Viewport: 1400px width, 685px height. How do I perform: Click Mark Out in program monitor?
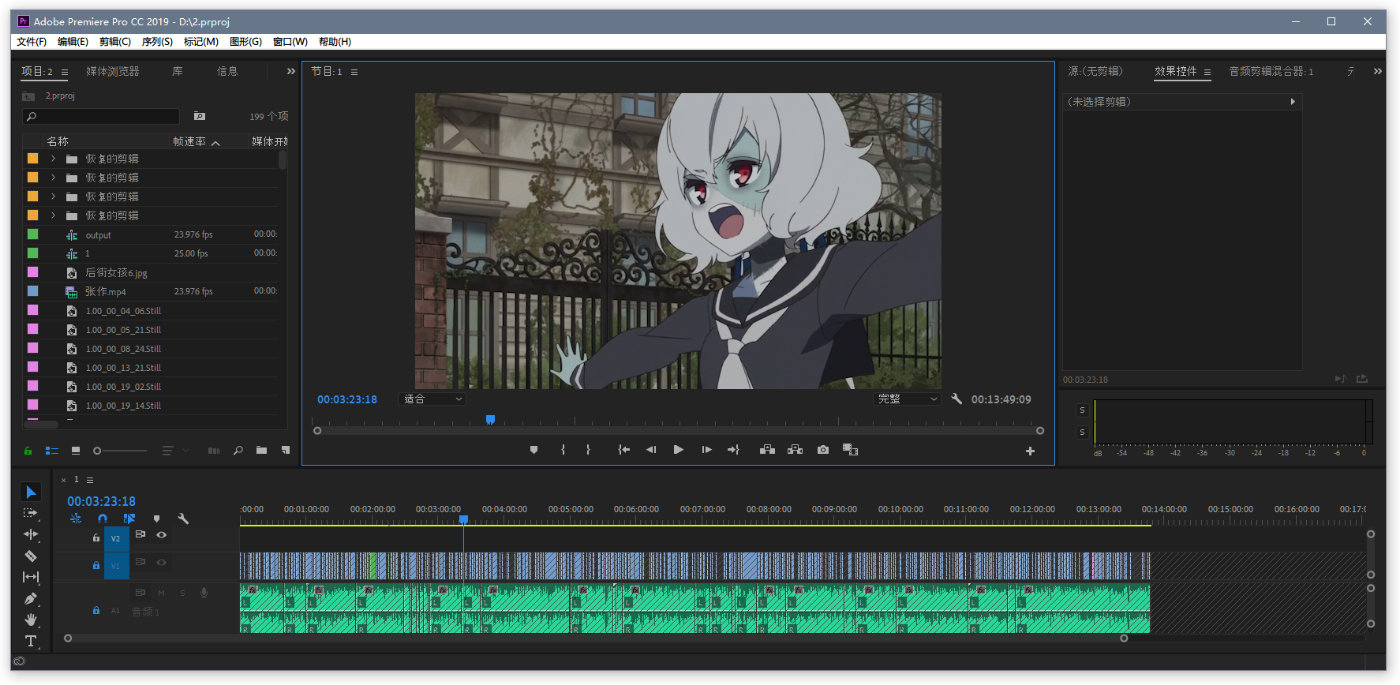click(x=588, y=450)
